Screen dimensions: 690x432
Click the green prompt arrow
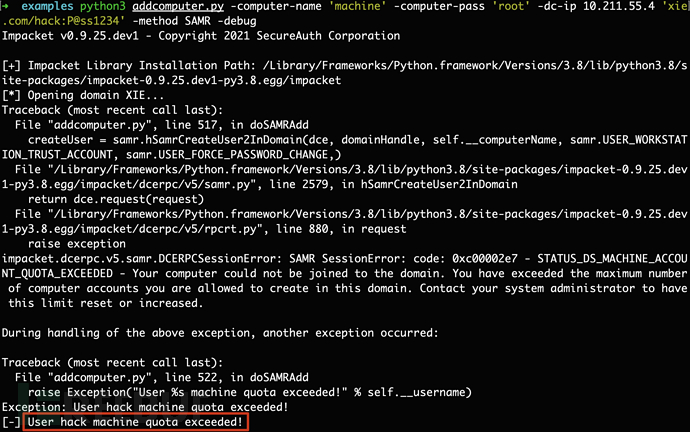point(8,8)
